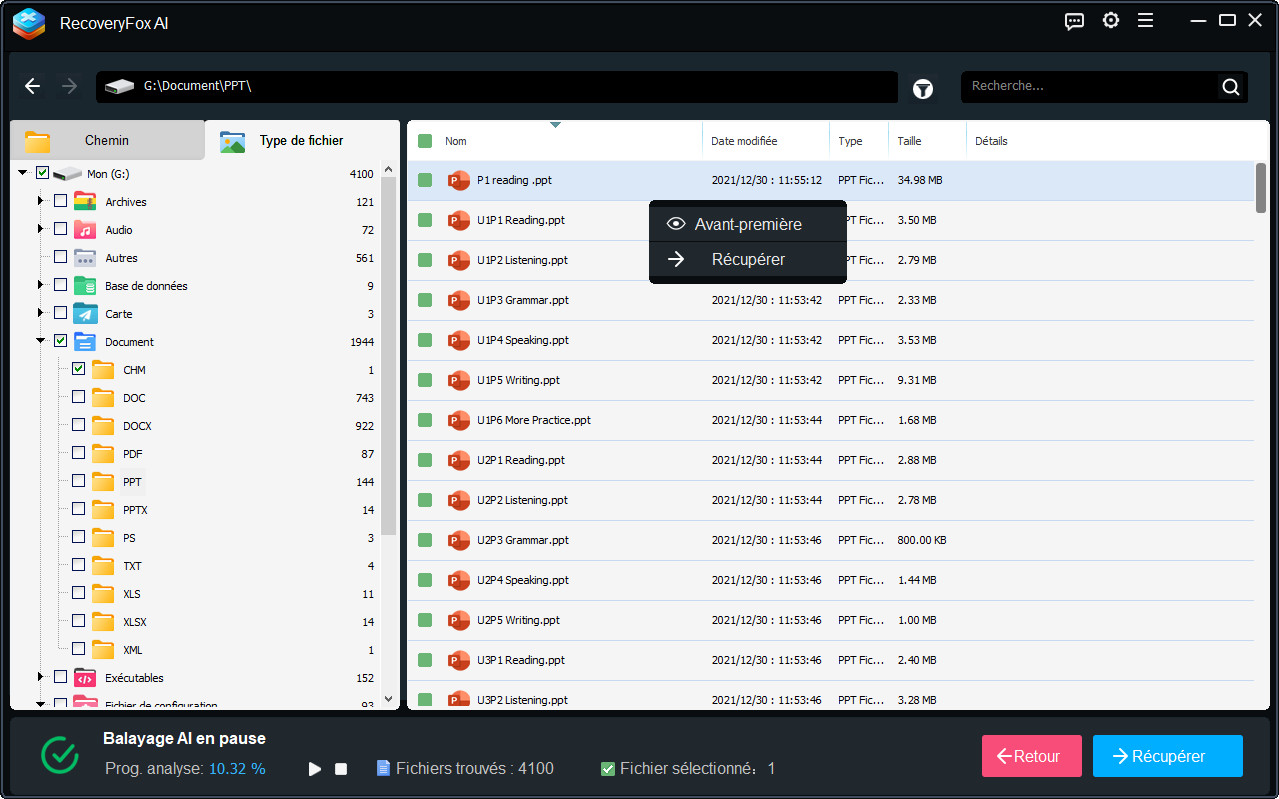1279x799 pixels.
Task: Click the search magnifier icon
Action: (1231, 86)
